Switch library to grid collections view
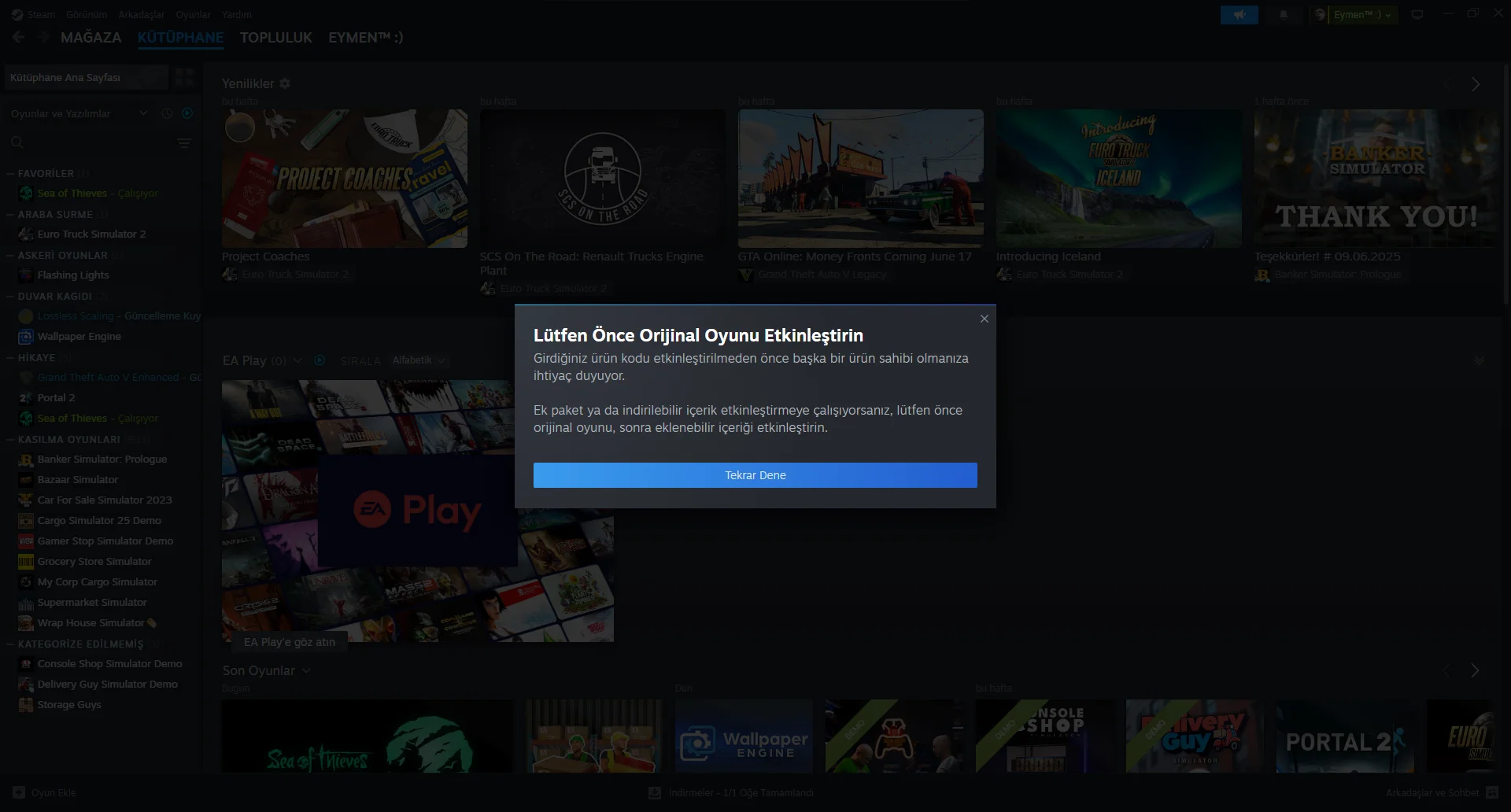1511x812 pixels. click(x=185, y=77)
